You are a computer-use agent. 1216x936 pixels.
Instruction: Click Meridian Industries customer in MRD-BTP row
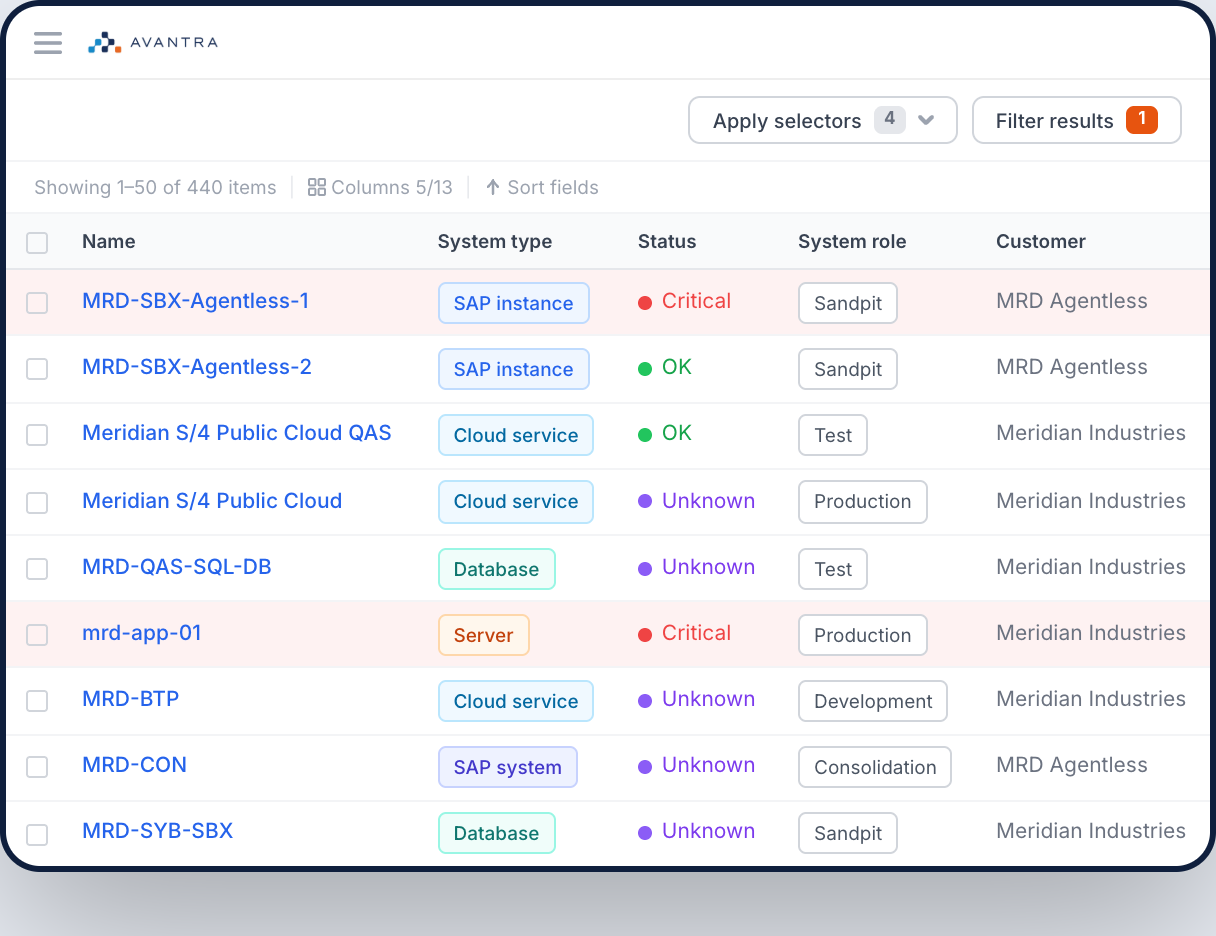pyautogui.click(x=1091, y=699)
